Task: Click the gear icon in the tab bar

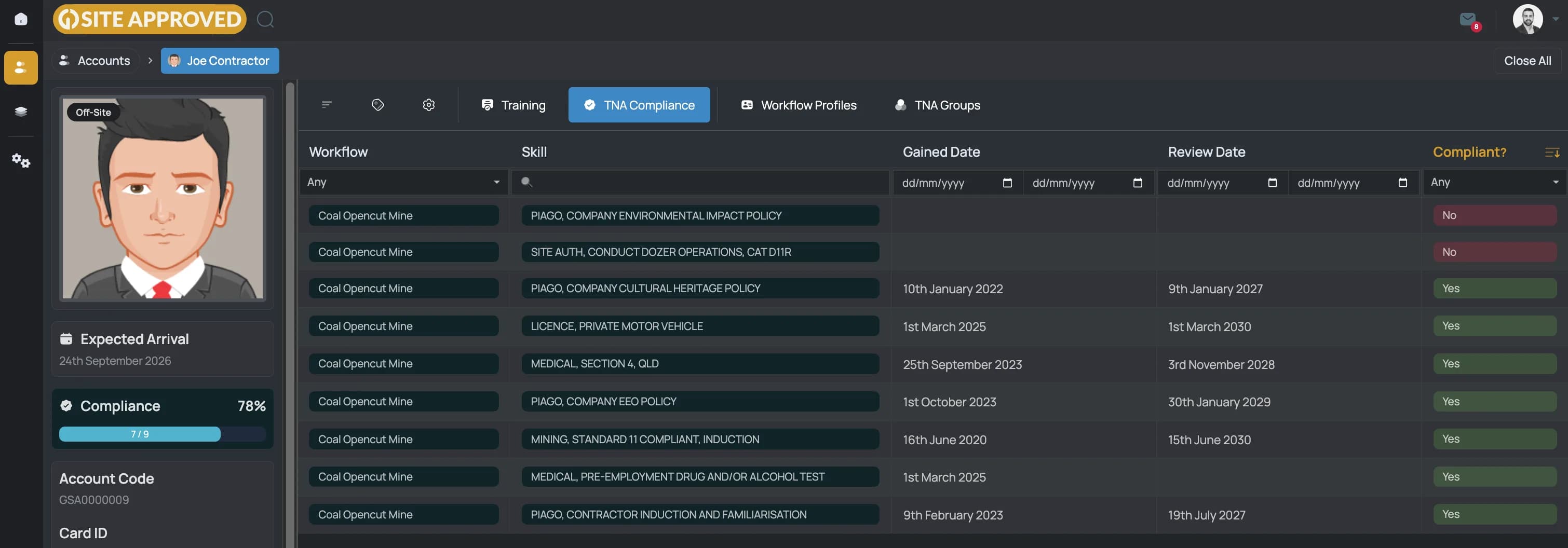Action: pyautogui.click(x=428, y=105)
